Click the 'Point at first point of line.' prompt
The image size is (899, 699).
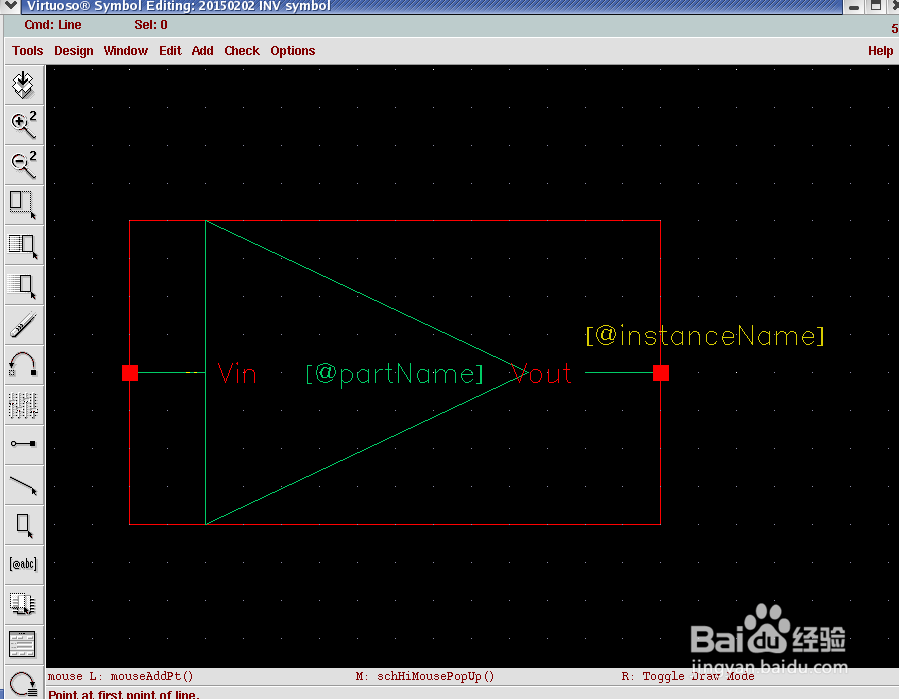coord(124,694)
